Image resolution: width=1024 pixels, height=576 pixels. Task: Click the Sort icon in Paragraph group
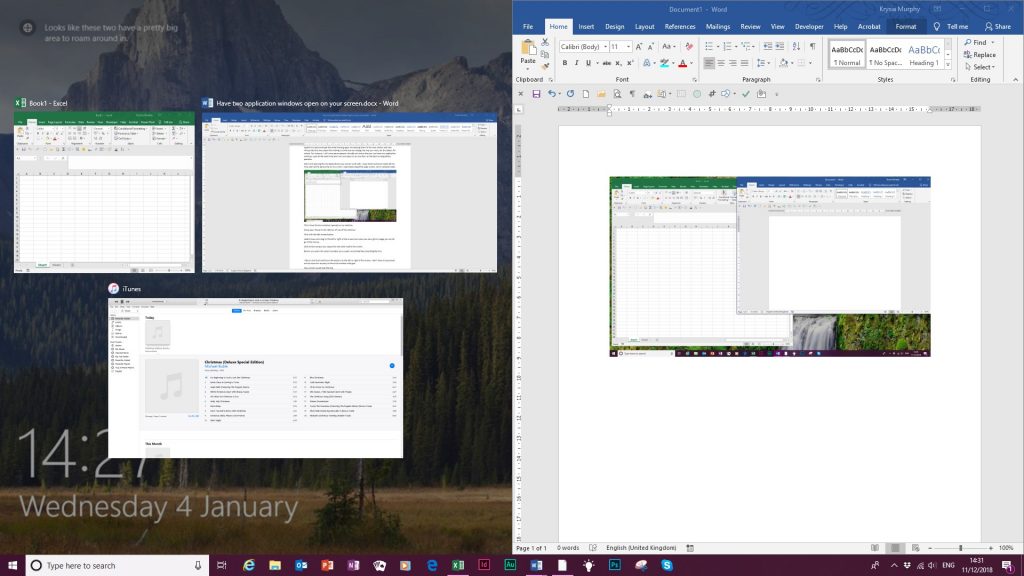tap(797, 45)
